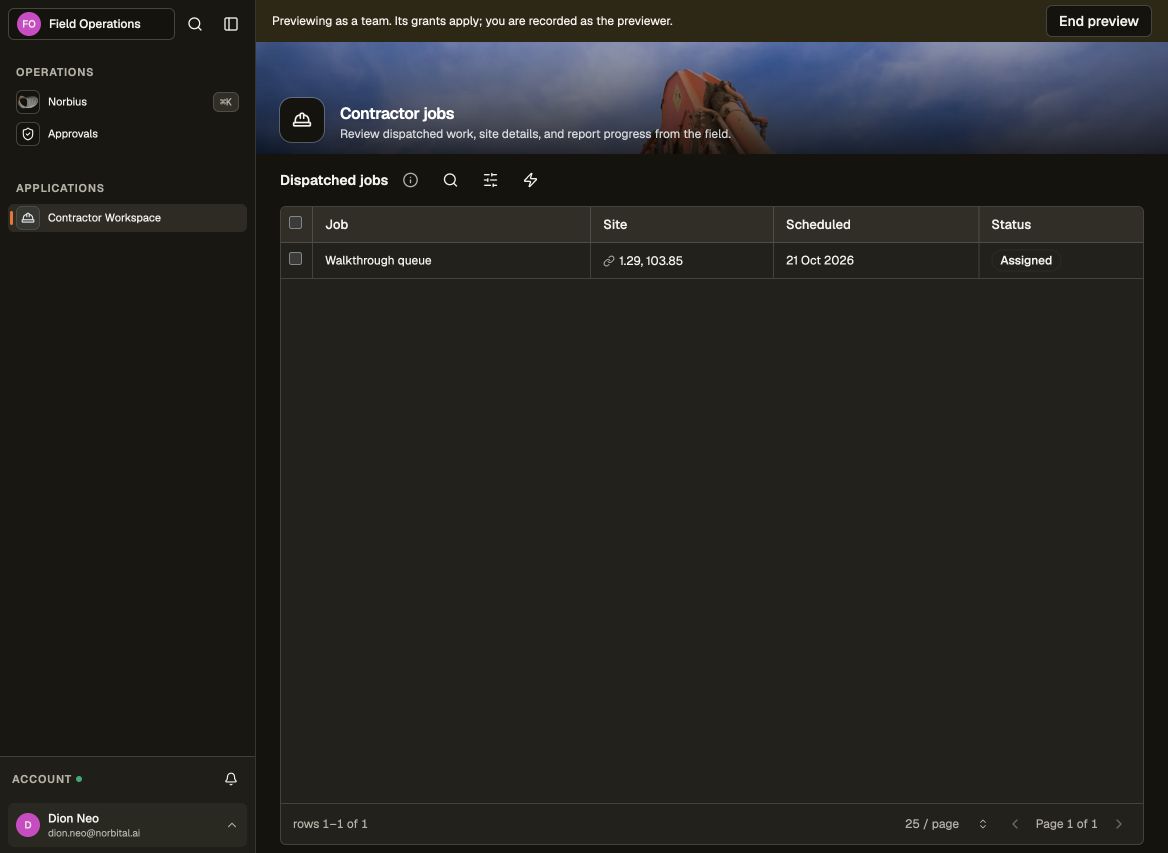This screenshot has width=1168, height=853.
Task: Open the 25 / page rows dropdown
Action: click(x=945, y=824)
